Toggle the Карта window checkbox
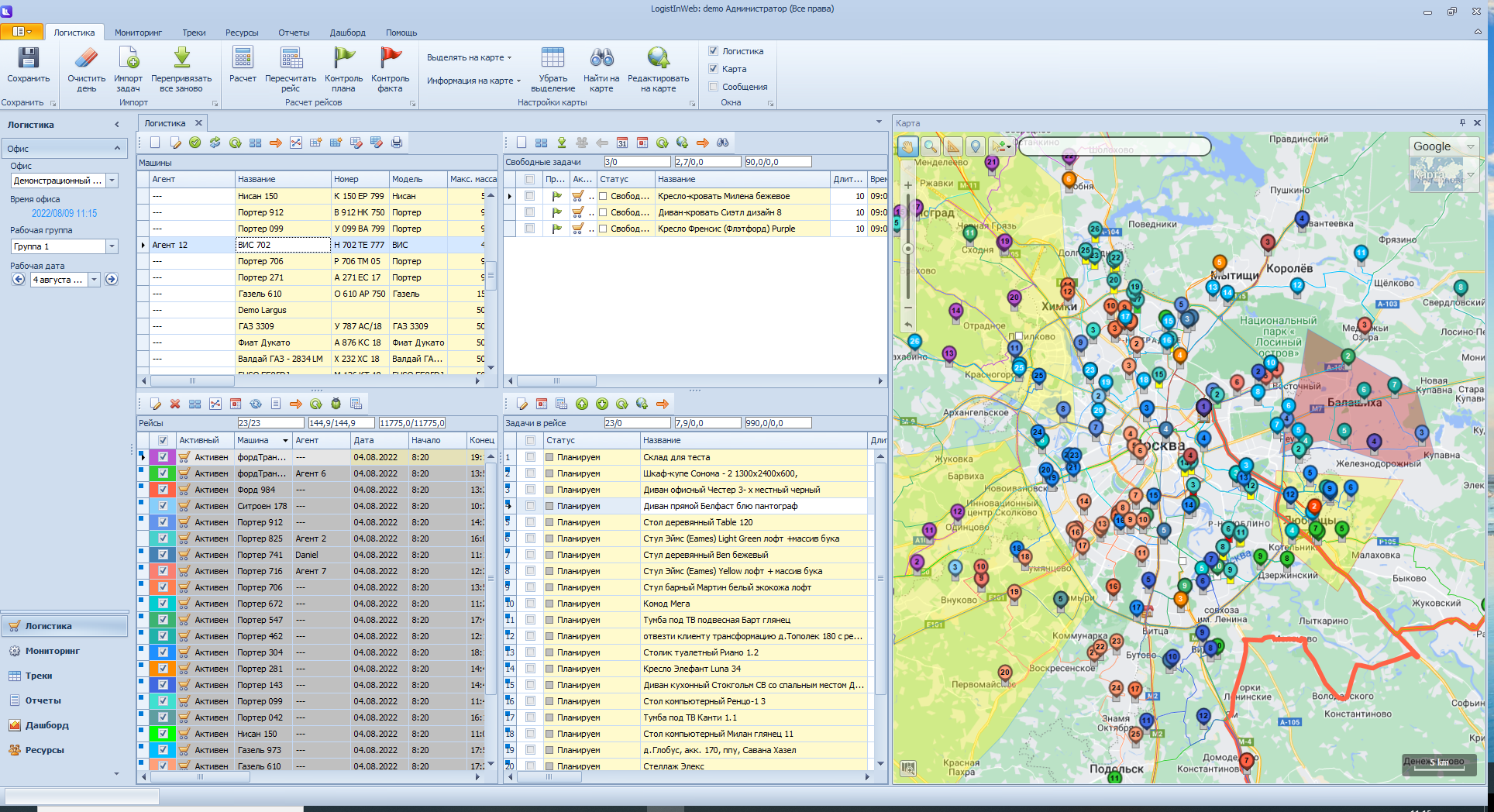The height and width of the screenshot is (812, 1494). 714,69
